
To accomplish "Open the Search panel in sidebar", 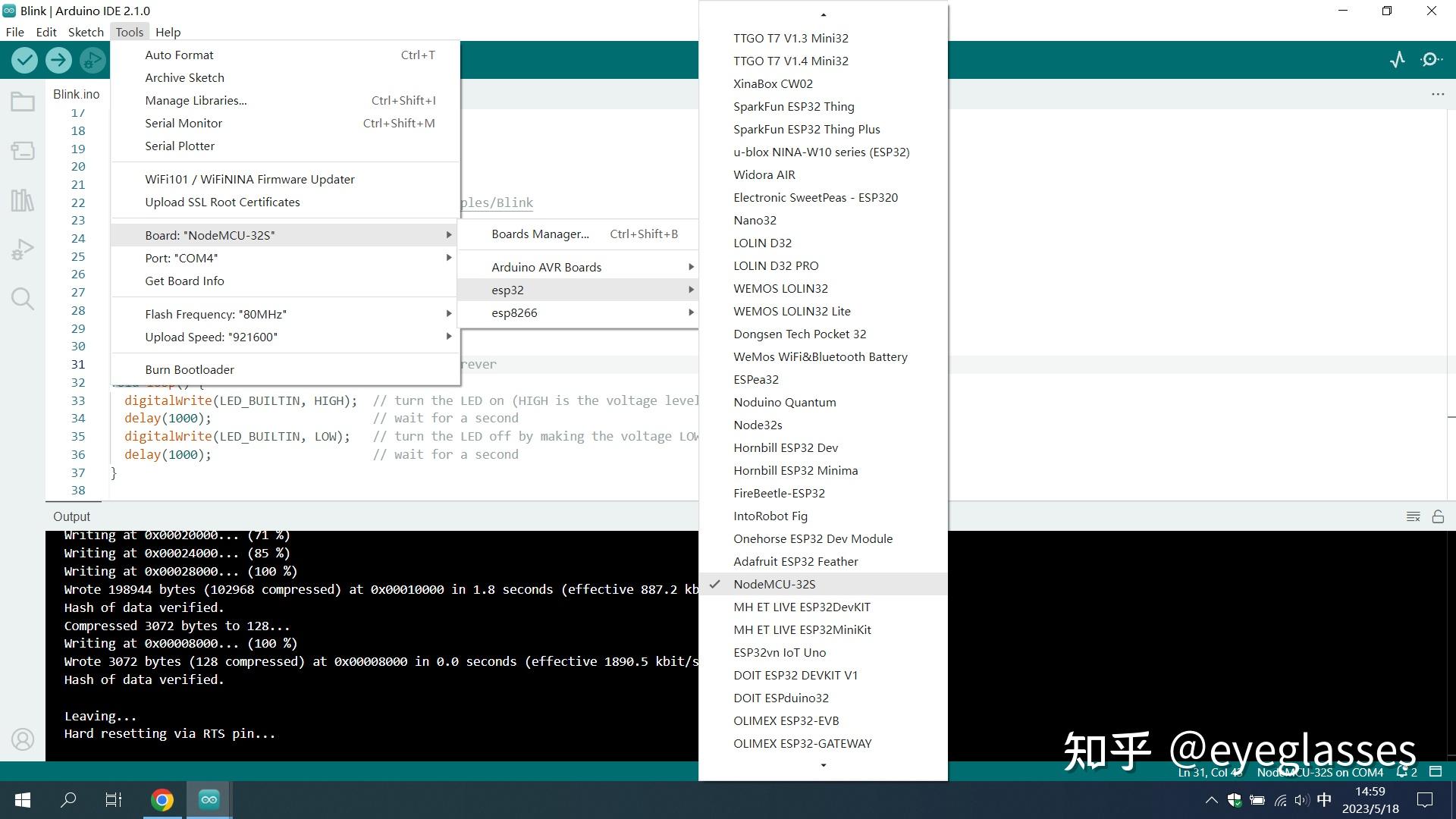I will coord(23,298).
